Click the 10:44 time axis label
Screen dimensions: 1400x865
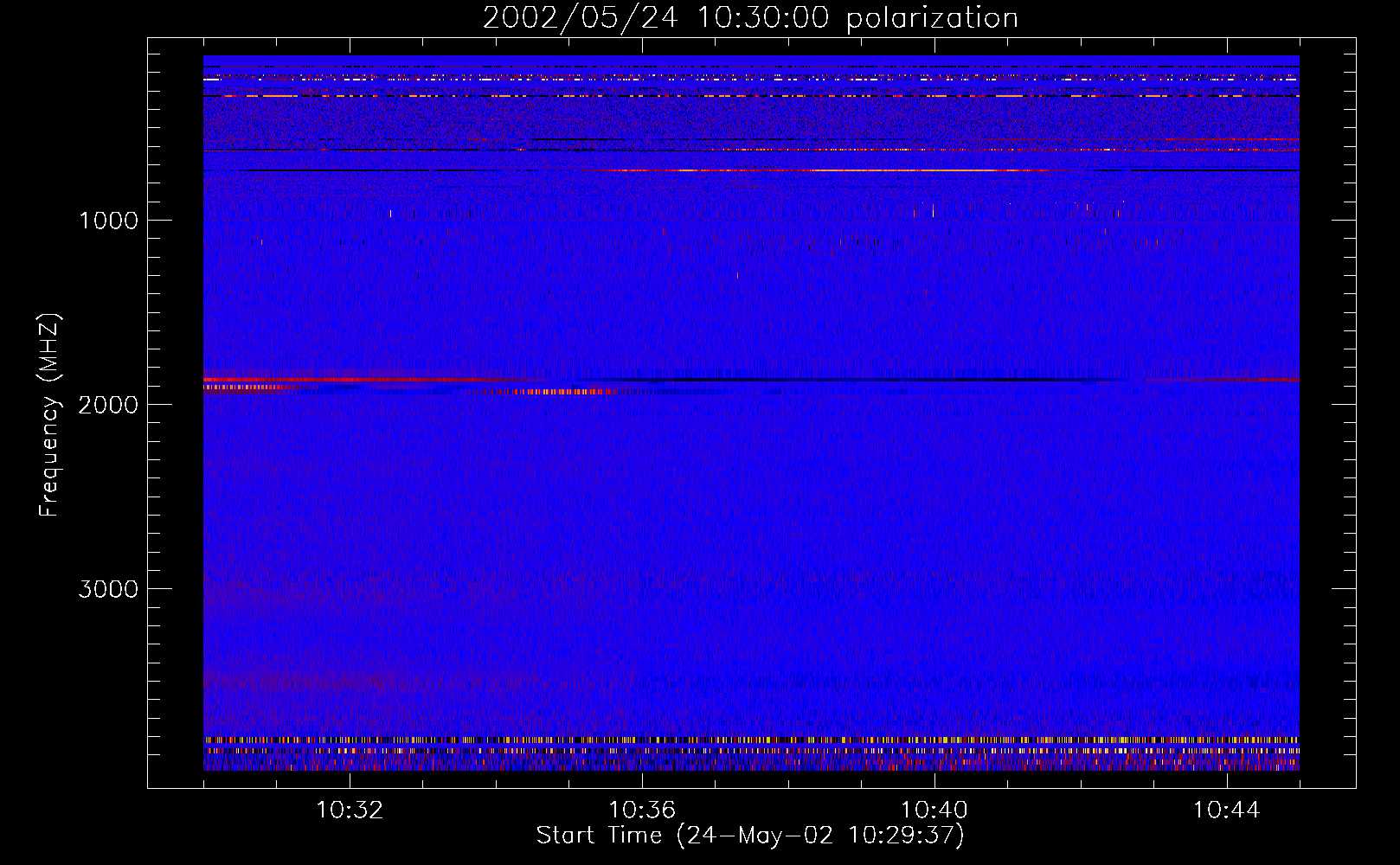pos(1227,811)
